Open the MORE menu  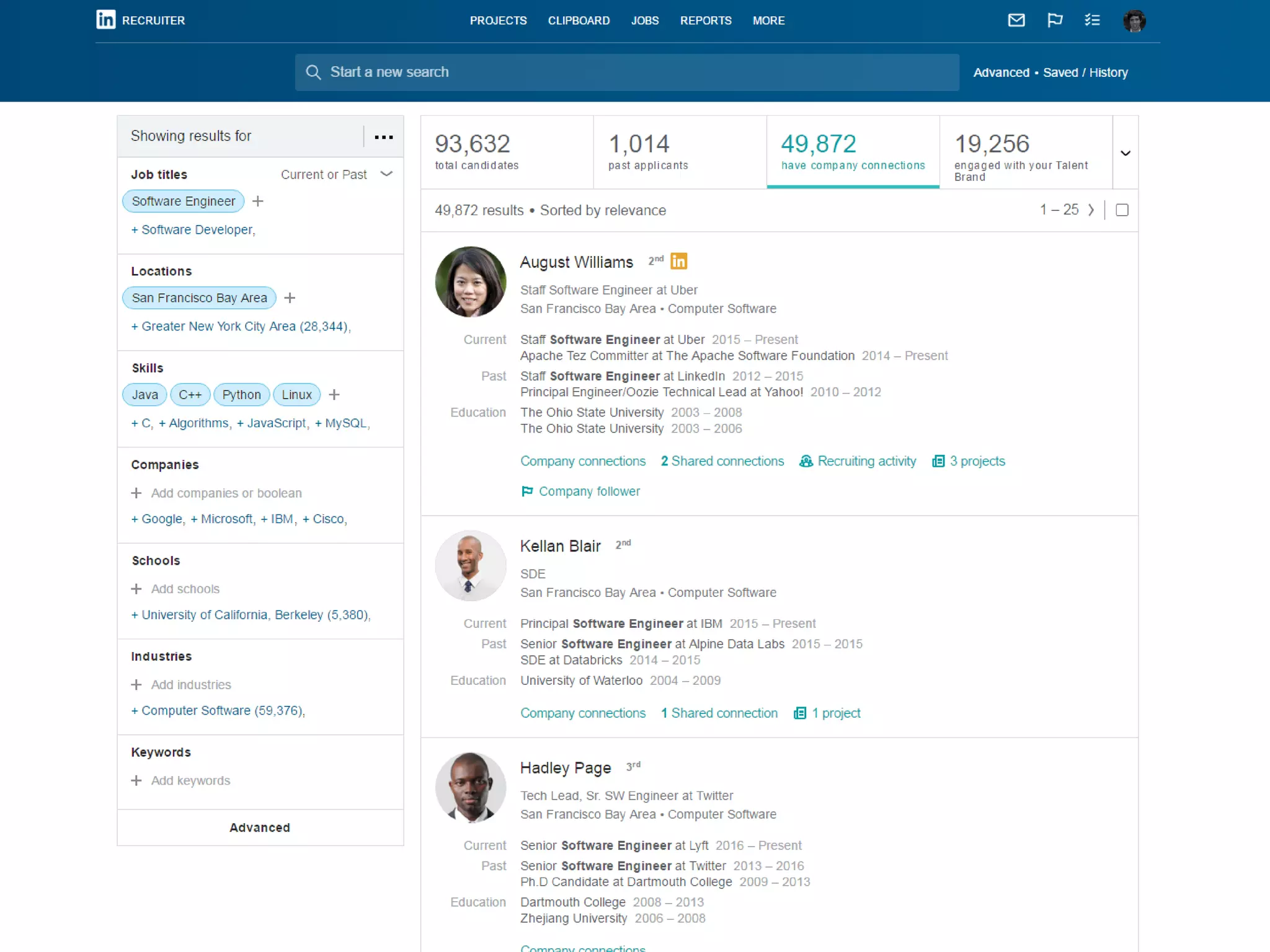tap(768, 20)
